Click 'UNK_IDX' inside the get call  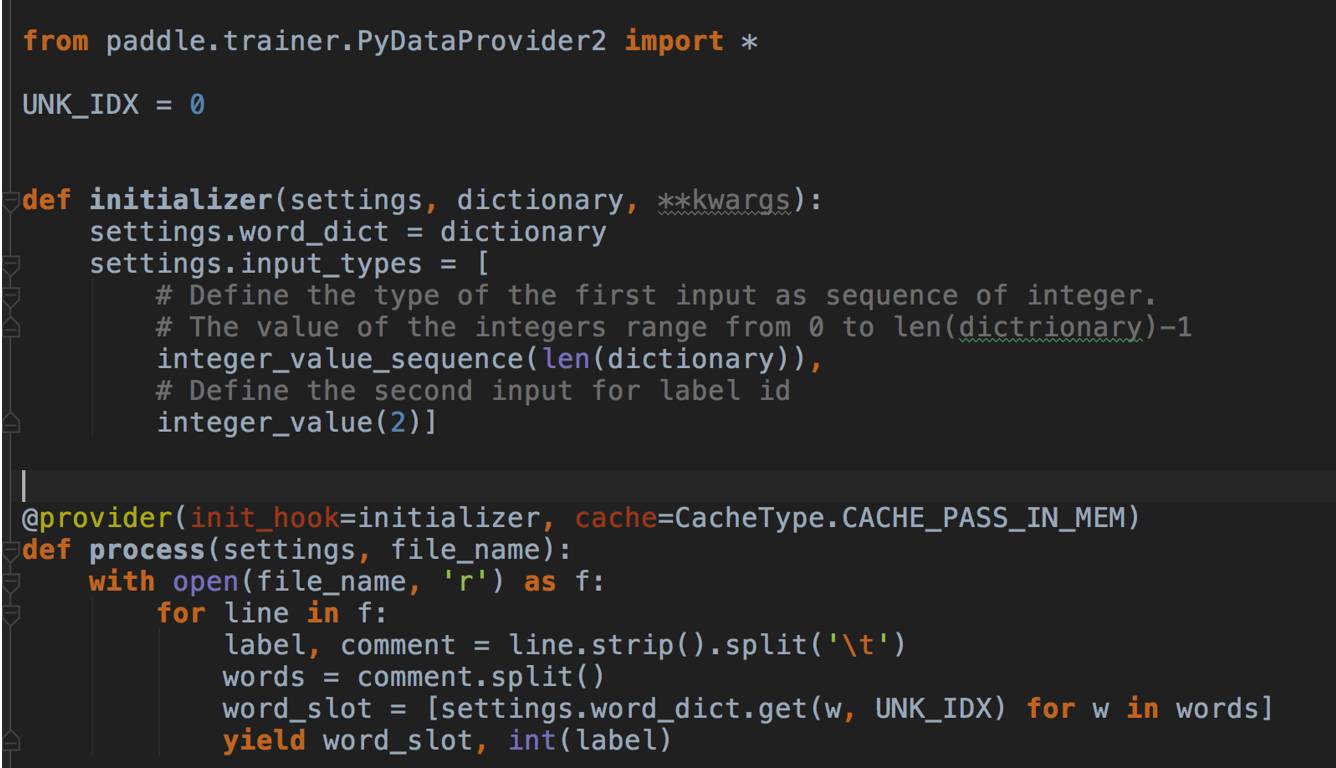pyautogui.click(x=931, y=709)
